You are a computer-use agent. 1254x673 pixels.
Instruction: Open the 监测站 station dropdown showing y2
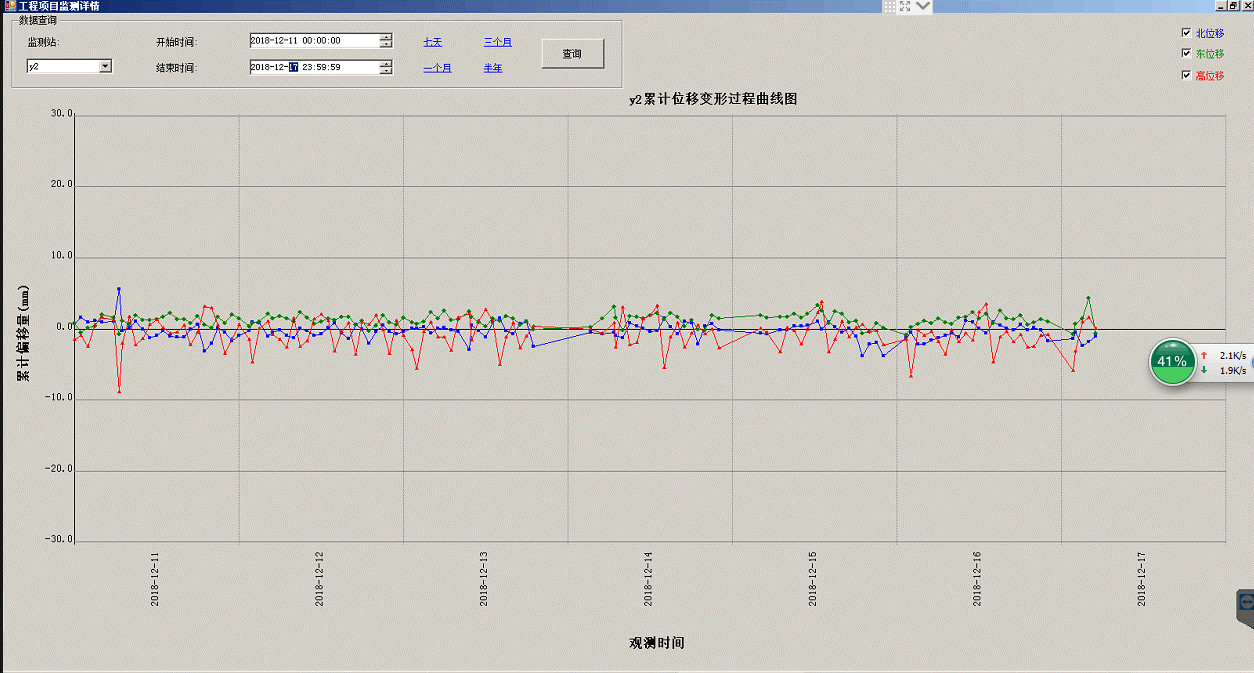pyautogui.click(x=105, y=67)
